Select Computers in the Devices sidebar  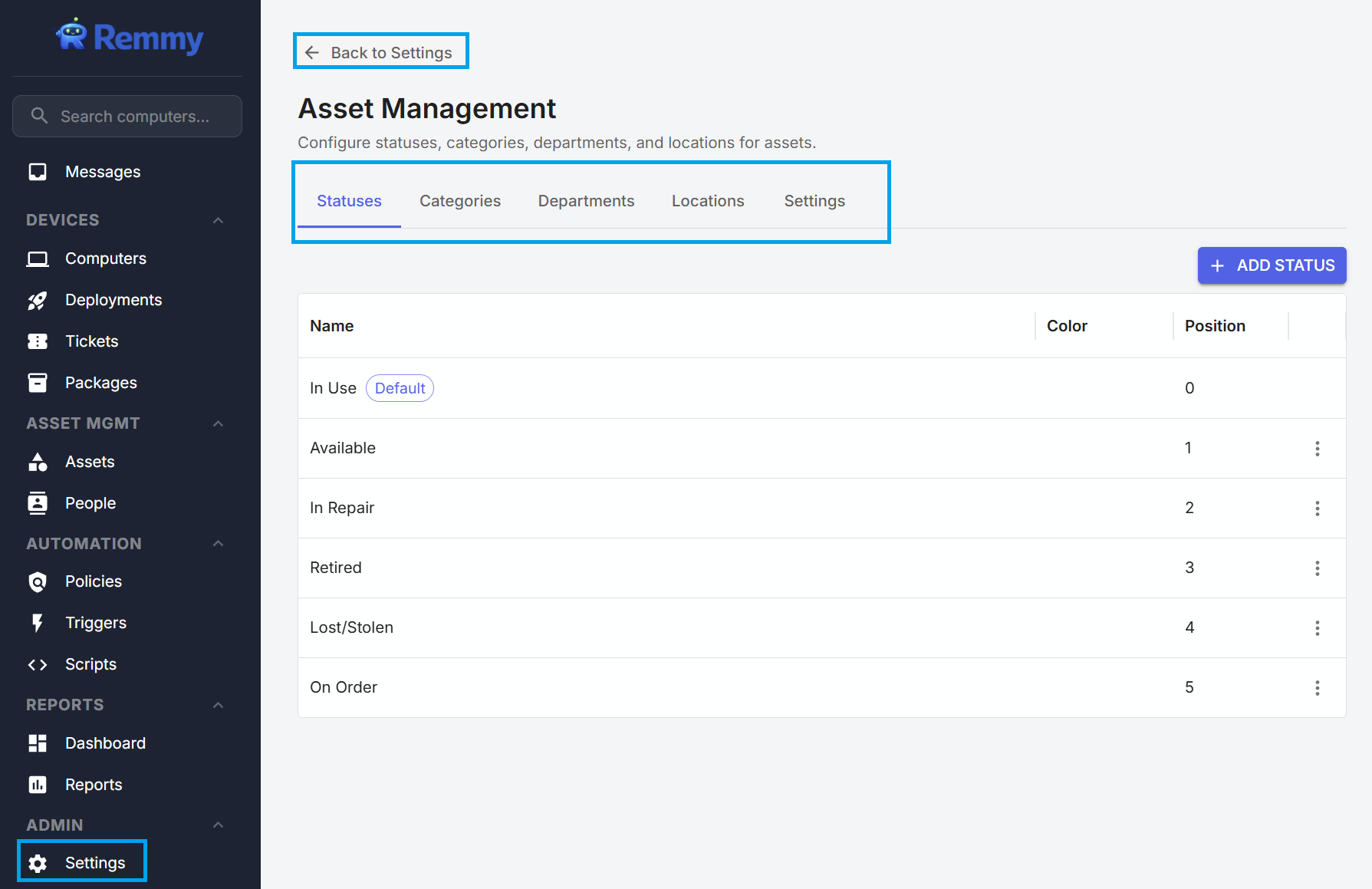(x=105, y=258)
